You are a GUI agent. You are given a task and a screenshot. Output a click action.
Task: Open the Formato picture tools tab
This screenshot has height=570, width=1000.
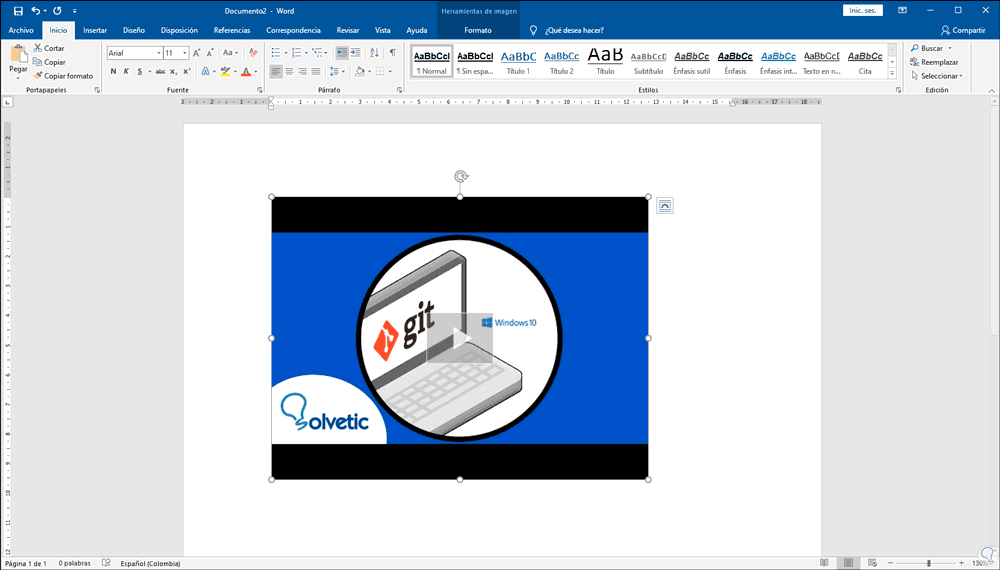(x=478, y=30)
